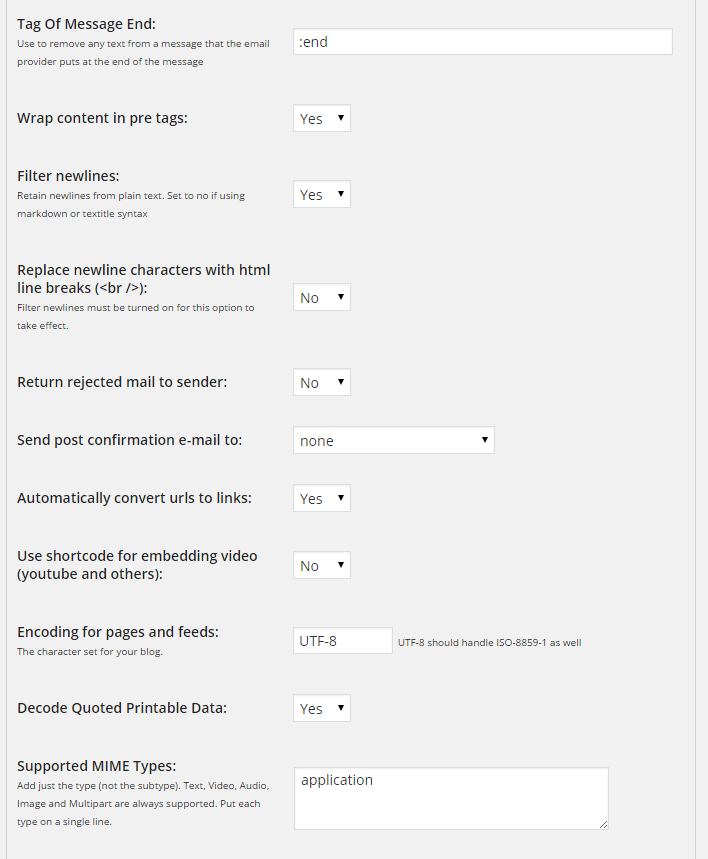Click the 'Tag Of Message End:' label
The width and height of the screenshot is (708, 859).
click(x=86, y=23)
